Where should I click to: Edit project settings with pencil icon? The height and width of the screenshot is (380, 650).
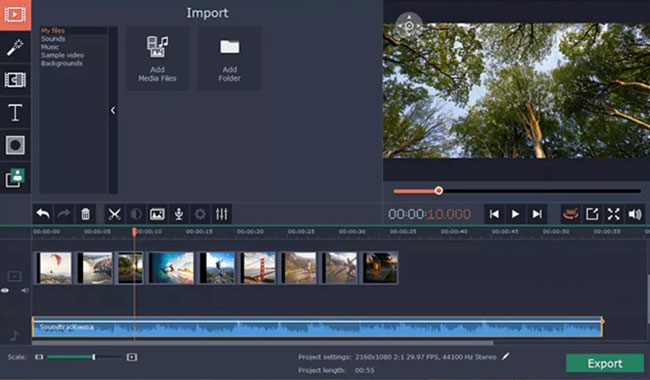[505, 356]
